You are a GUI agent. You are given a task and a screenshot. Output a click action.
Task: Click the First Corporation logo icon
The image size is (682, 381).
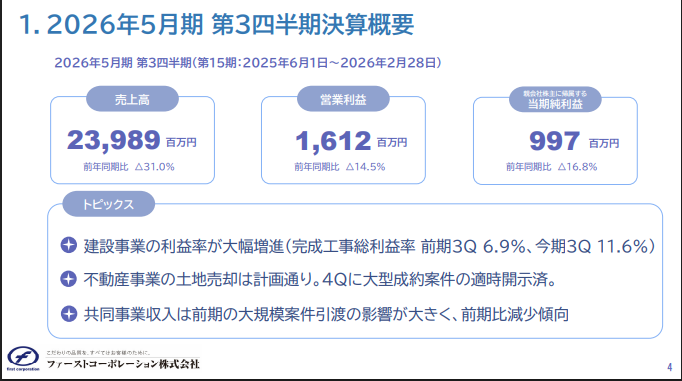(x=23, y=358)
